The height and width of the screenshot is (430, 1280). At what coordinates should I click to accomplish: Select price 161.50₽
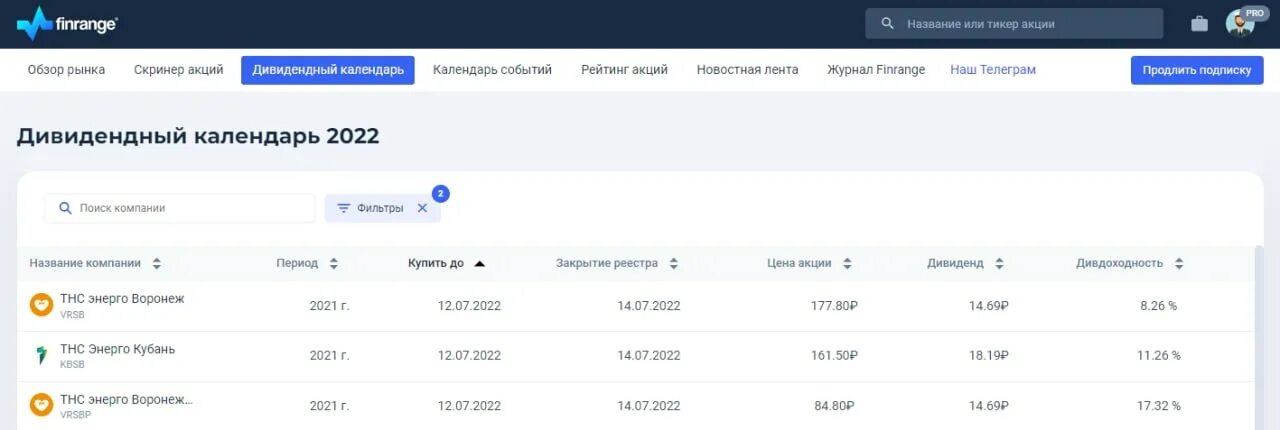click(x=834, y=356)
